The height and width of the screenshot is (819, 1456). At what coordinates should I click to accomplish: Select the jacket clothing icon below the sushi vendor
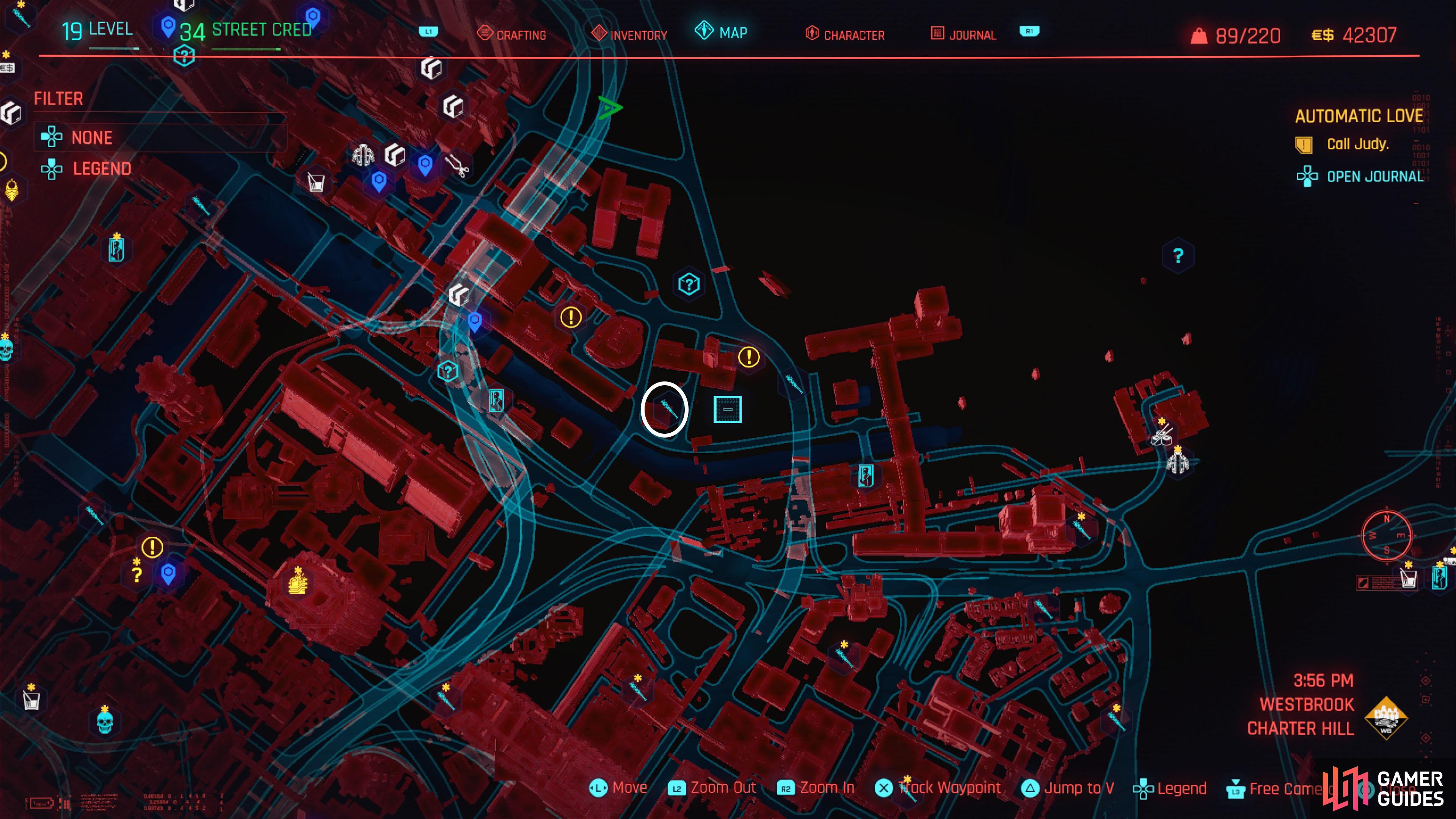(1178, 463)
